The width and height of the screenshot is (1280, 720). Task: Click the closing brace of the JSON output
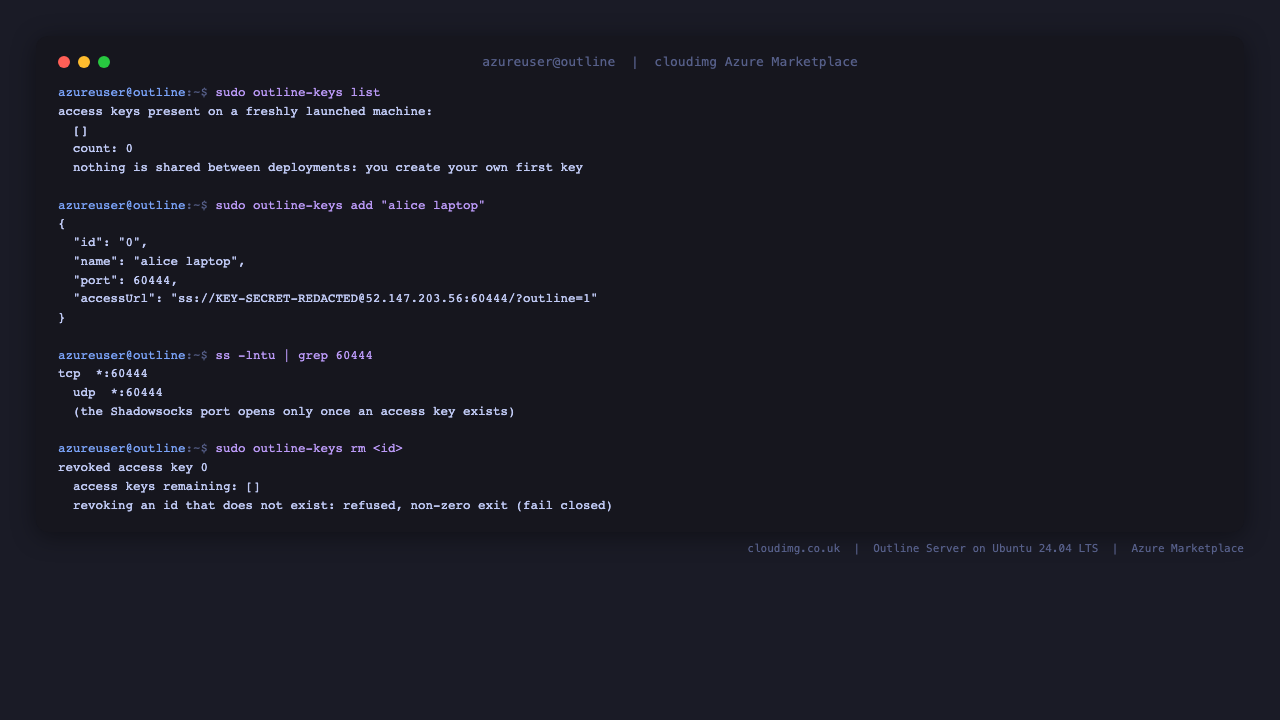tap(62, 318)
